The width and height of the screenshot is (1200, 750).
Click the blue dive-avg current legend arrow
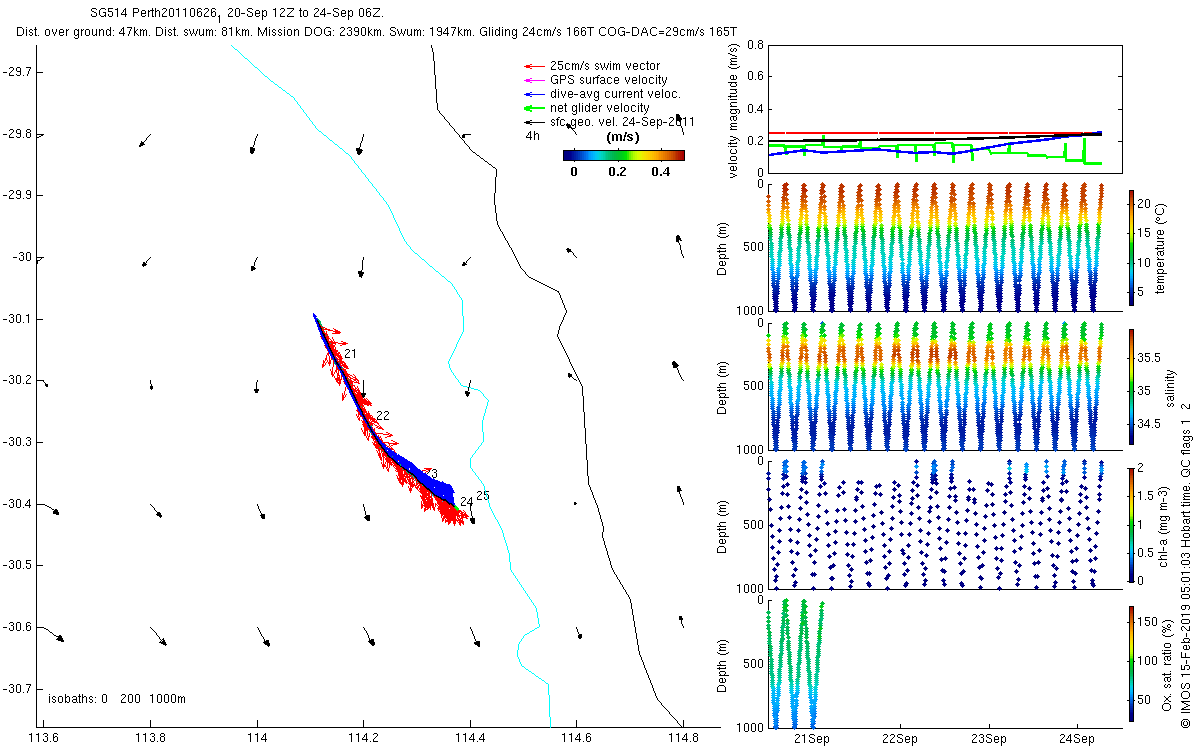point(532,94)
